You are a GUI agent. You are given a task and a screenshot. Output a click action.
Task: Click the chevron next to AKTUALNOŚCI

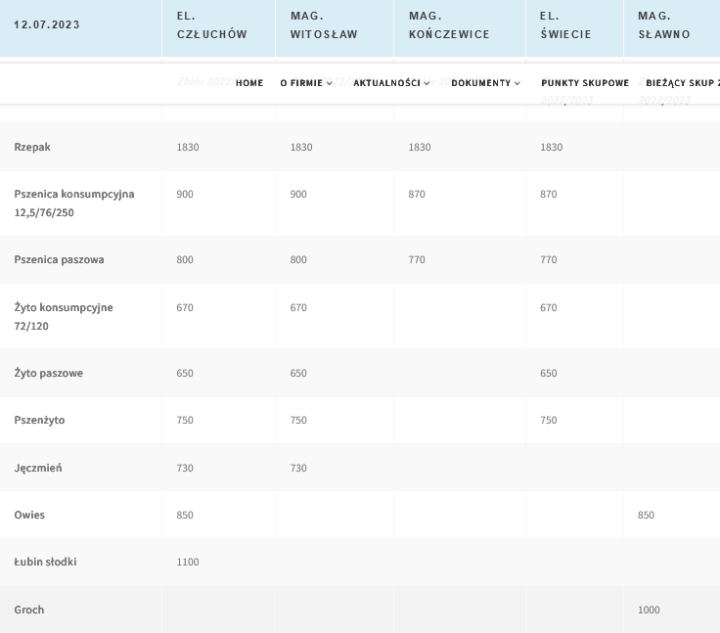(x=427, y=83)
